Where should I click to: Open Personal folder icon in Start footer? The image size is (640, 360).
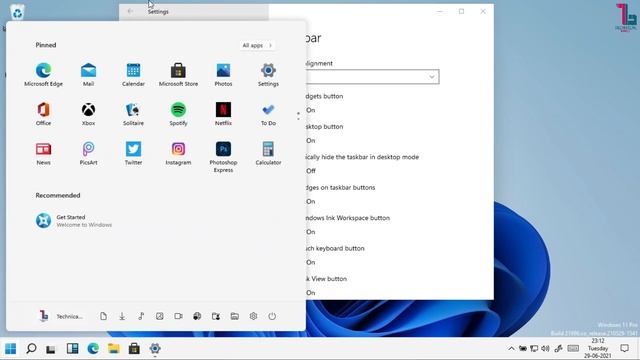point(216,316)
